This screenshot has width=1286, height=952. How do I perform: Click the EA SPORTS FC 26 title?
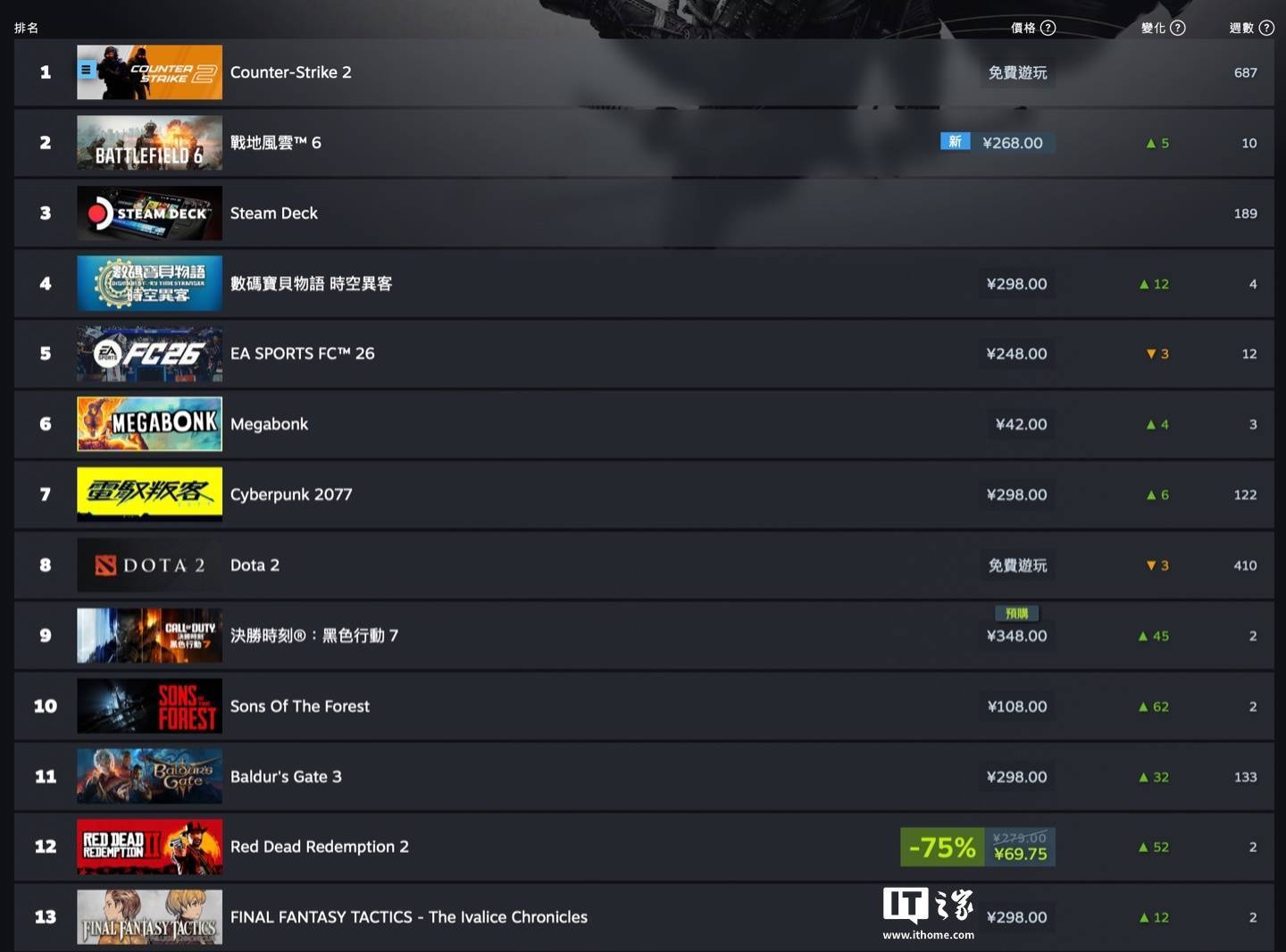[x=302, y=354]
